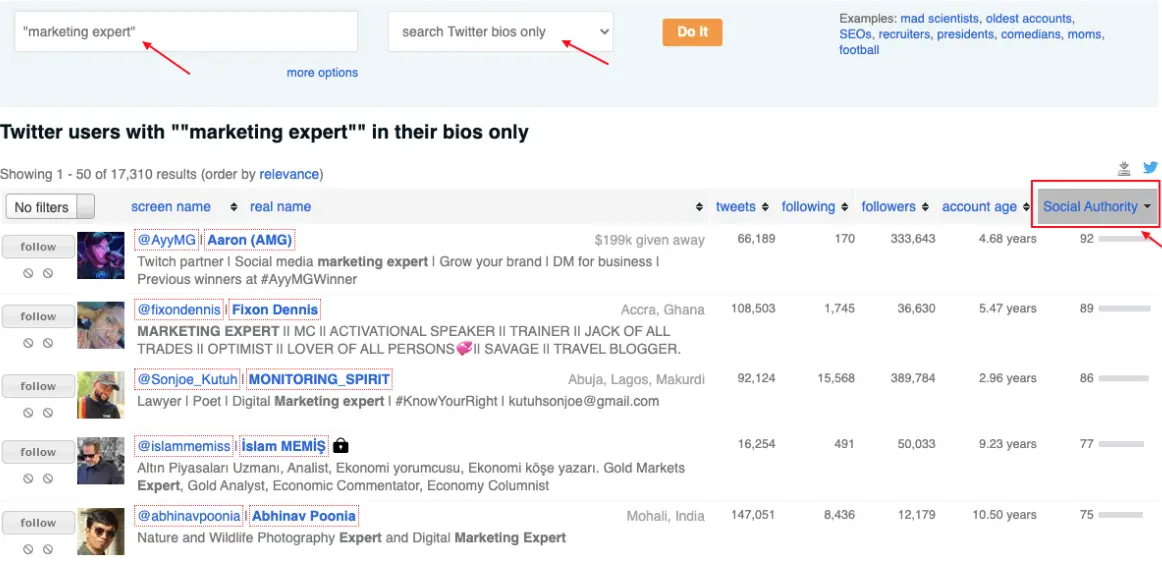Click the download results icon
The height and width of the screenshot is (568, 1162).
click(x=1124, y=168)
